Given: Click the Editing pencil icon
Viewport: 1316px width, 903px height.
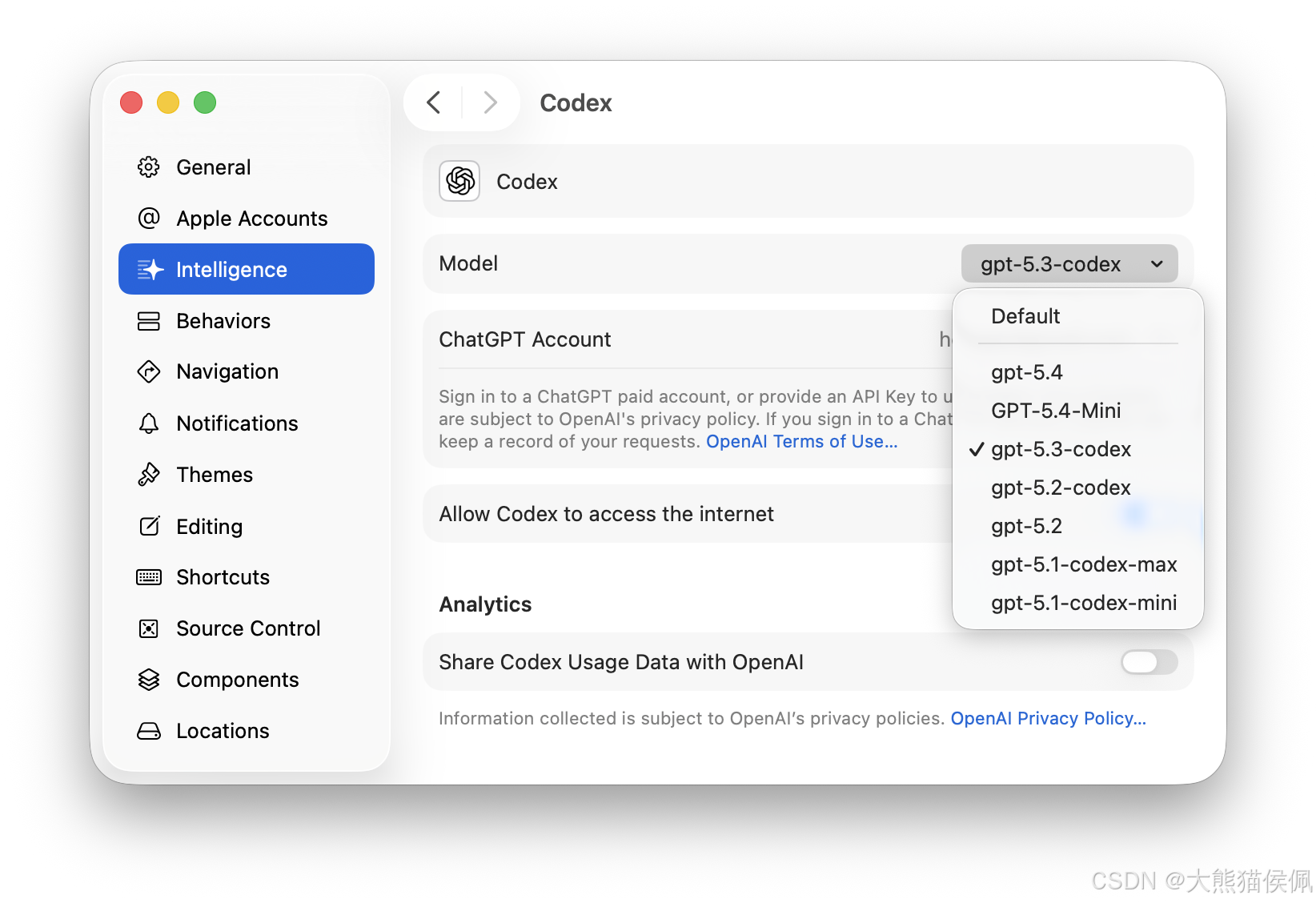Looking at the screenshot, I should click(149, 526).
